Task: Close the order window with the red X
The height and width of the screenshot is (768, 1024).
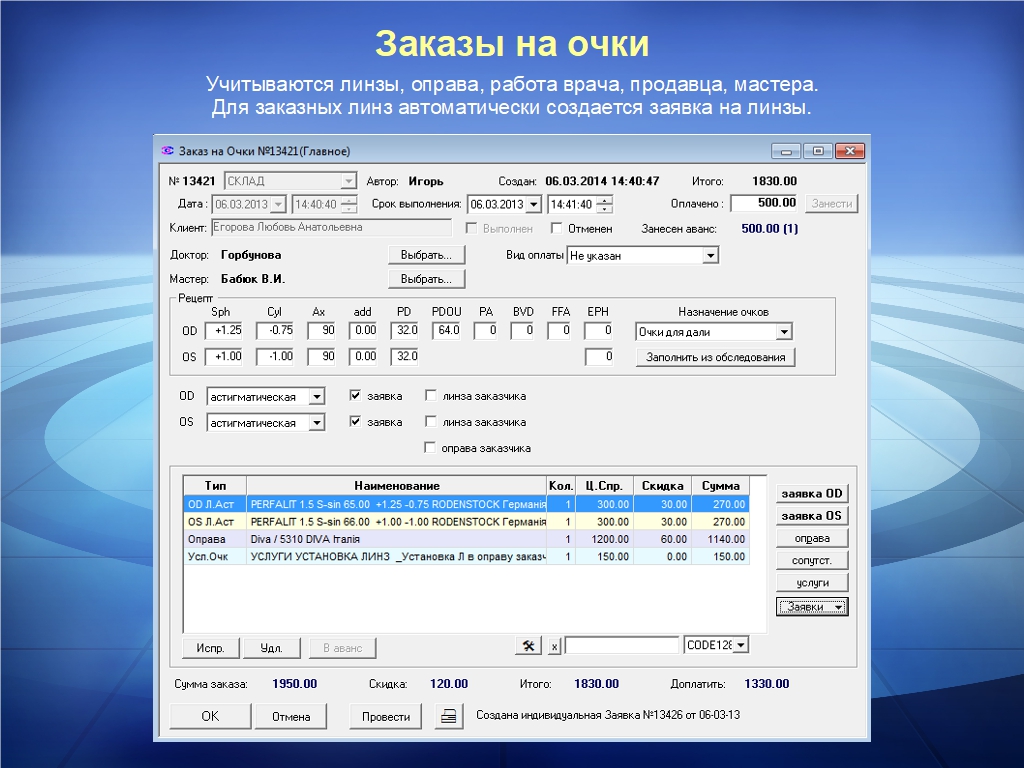Action: coord(850,151)
